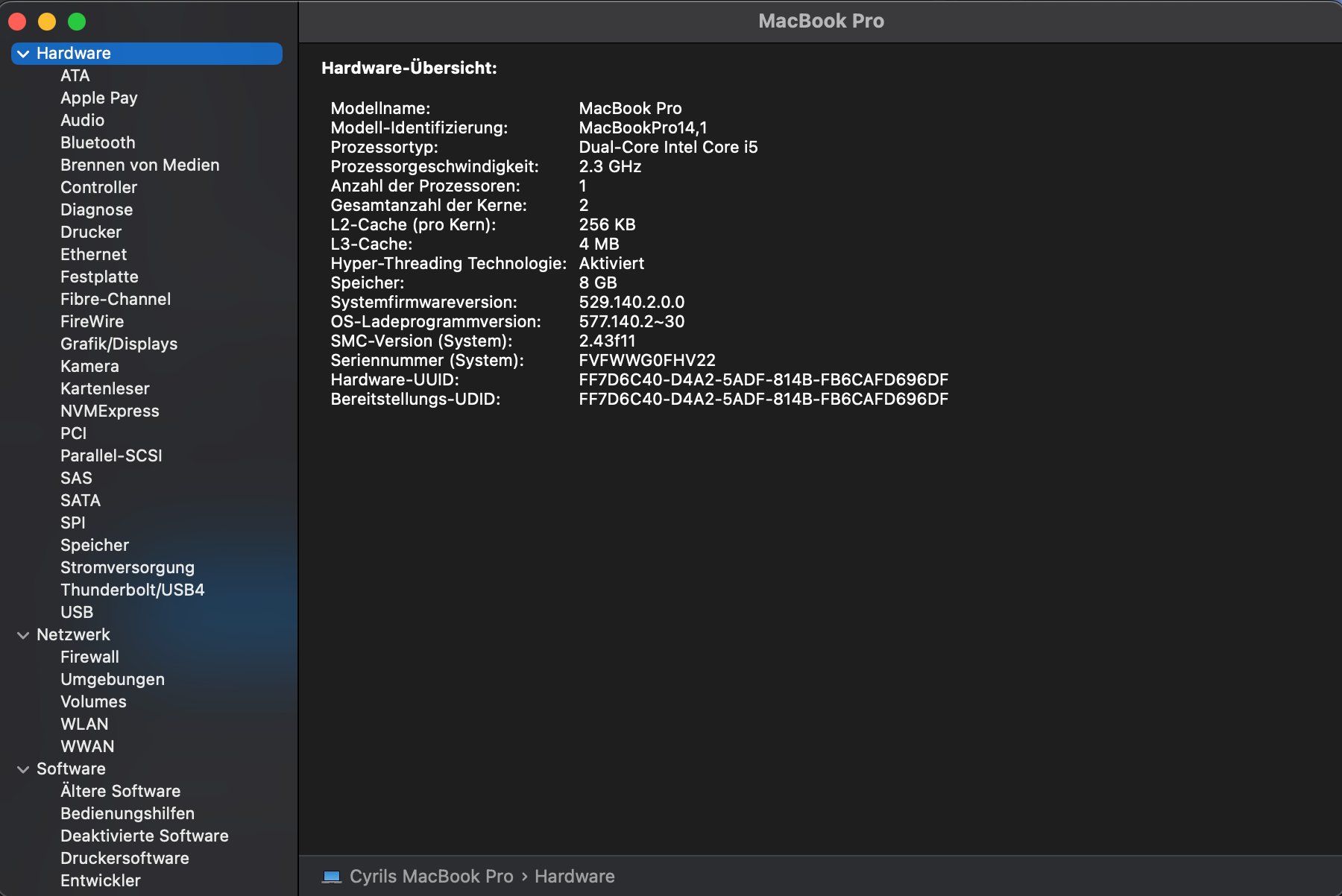Select ATA in the sidebar

(x=75, y=76)
